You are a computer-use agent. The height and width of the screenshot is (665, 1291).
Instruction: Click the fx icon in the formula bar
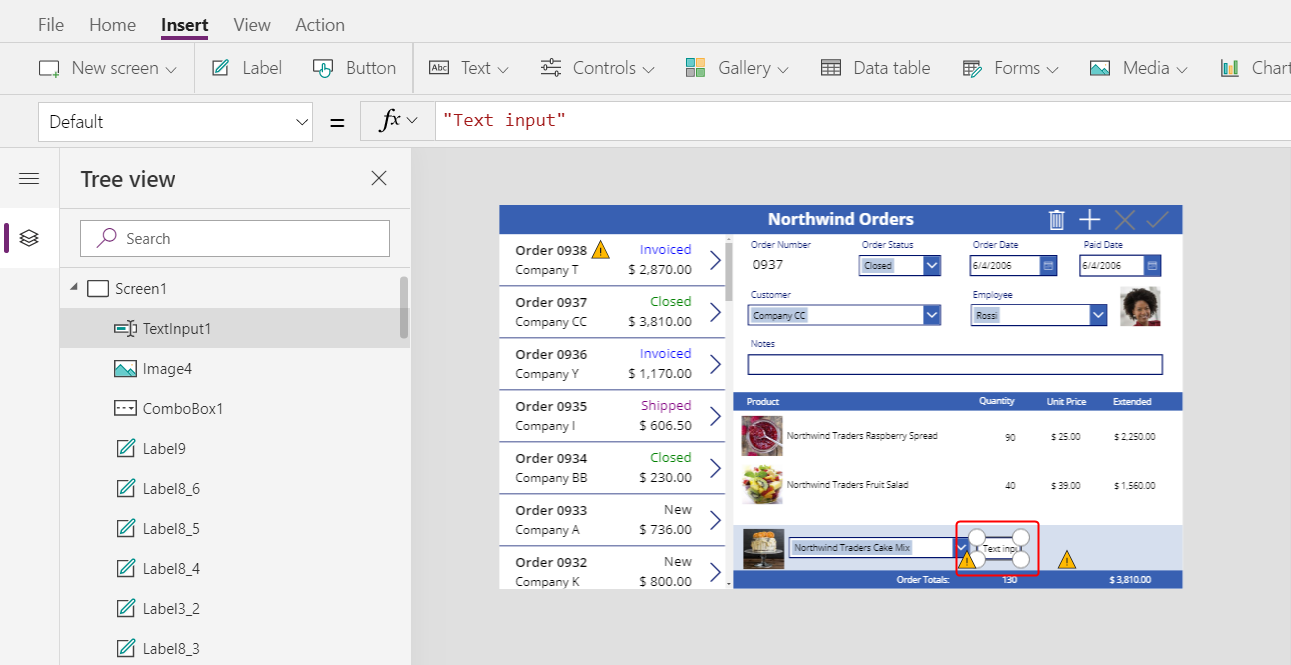390,119
